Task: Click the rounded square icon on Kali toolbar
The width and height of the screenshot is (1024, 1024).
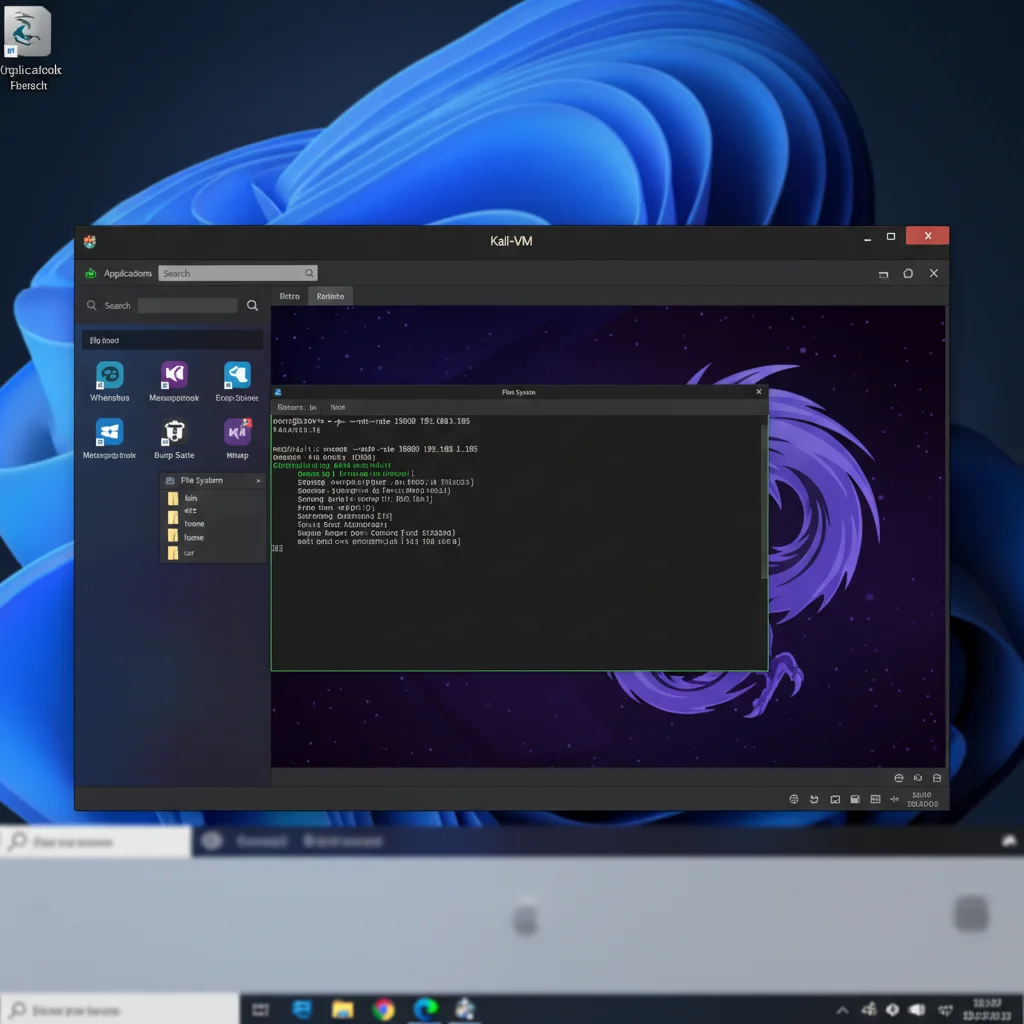Action: [908, 273]
